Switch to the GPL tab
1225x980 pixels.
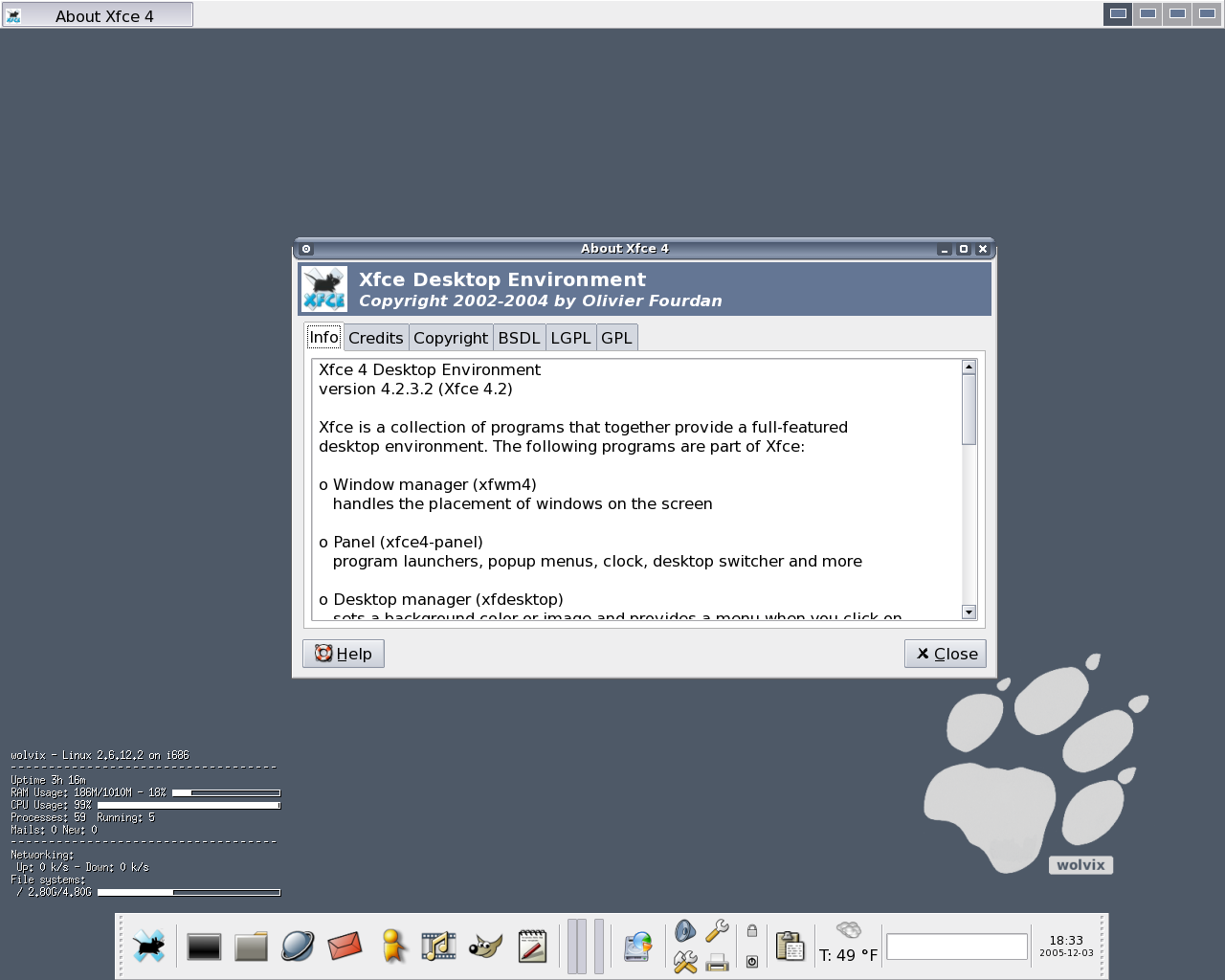[x=616, y=338]
